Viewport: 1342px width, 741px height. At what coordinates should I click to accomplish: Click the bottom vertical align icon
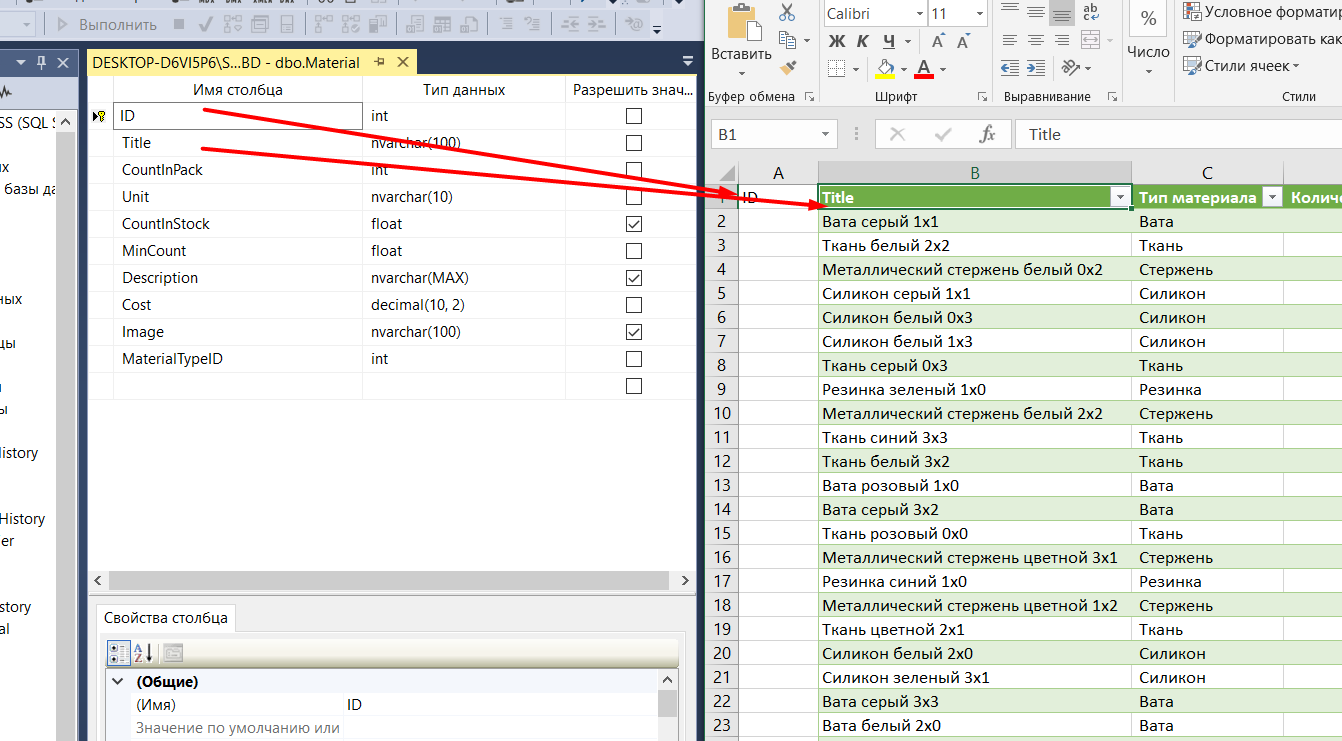(x=1062, y=13)
